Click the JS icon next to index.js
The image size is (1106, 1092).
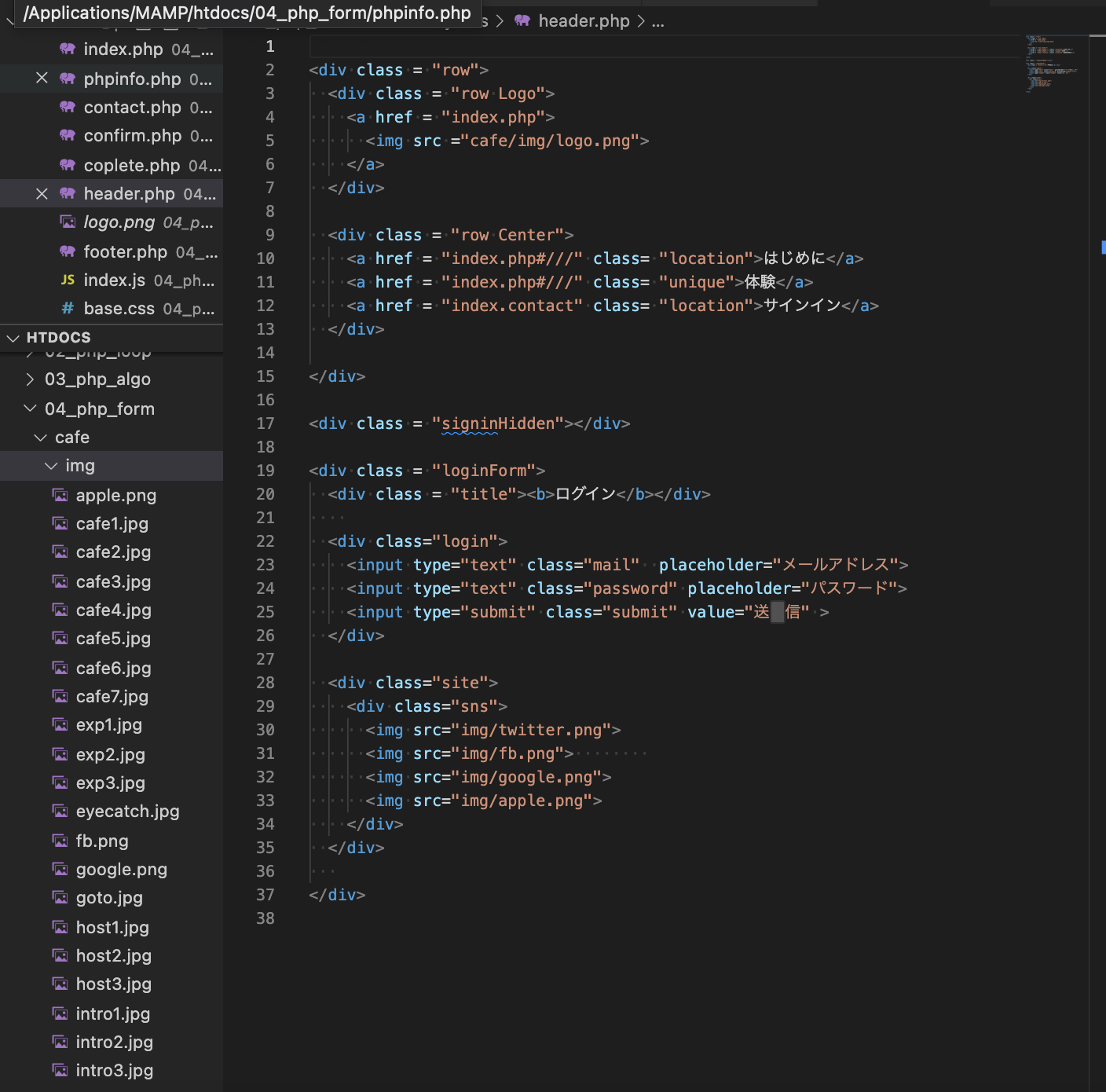tap(68, 280)
